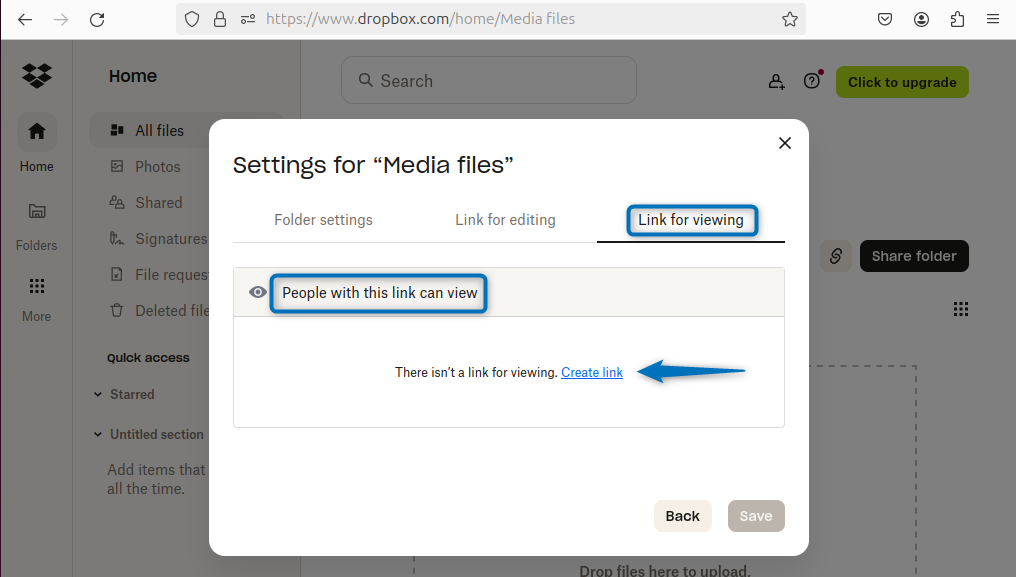
Task: Close the Media files settings dialog
Action: pos(785,143)
